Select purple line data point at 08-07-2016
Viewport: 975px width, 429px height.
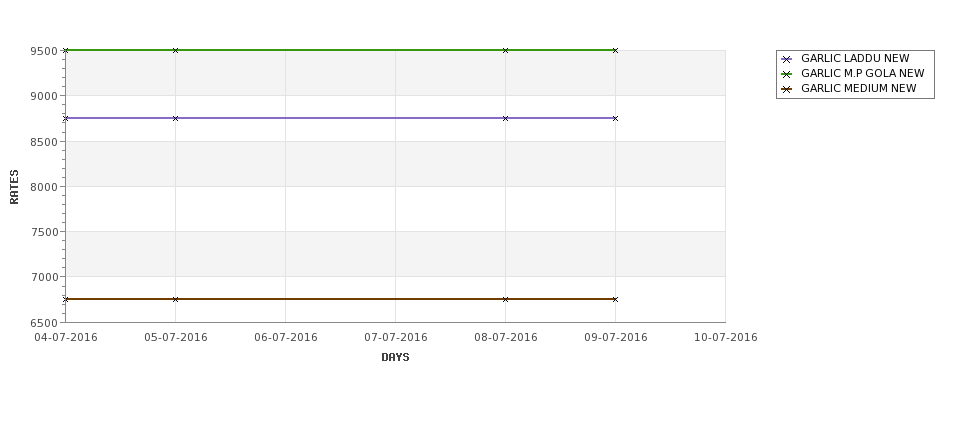coord(506,118)
